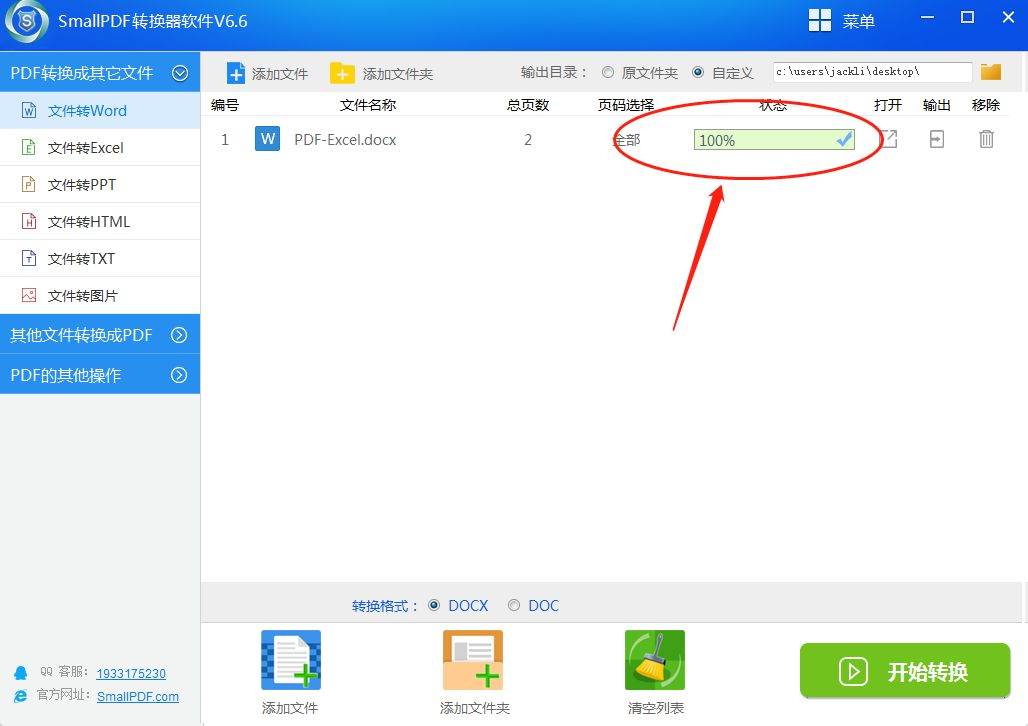Screen dimensions: 1028x726
Task: Click the output directory path field
Action: coord(872,72)
